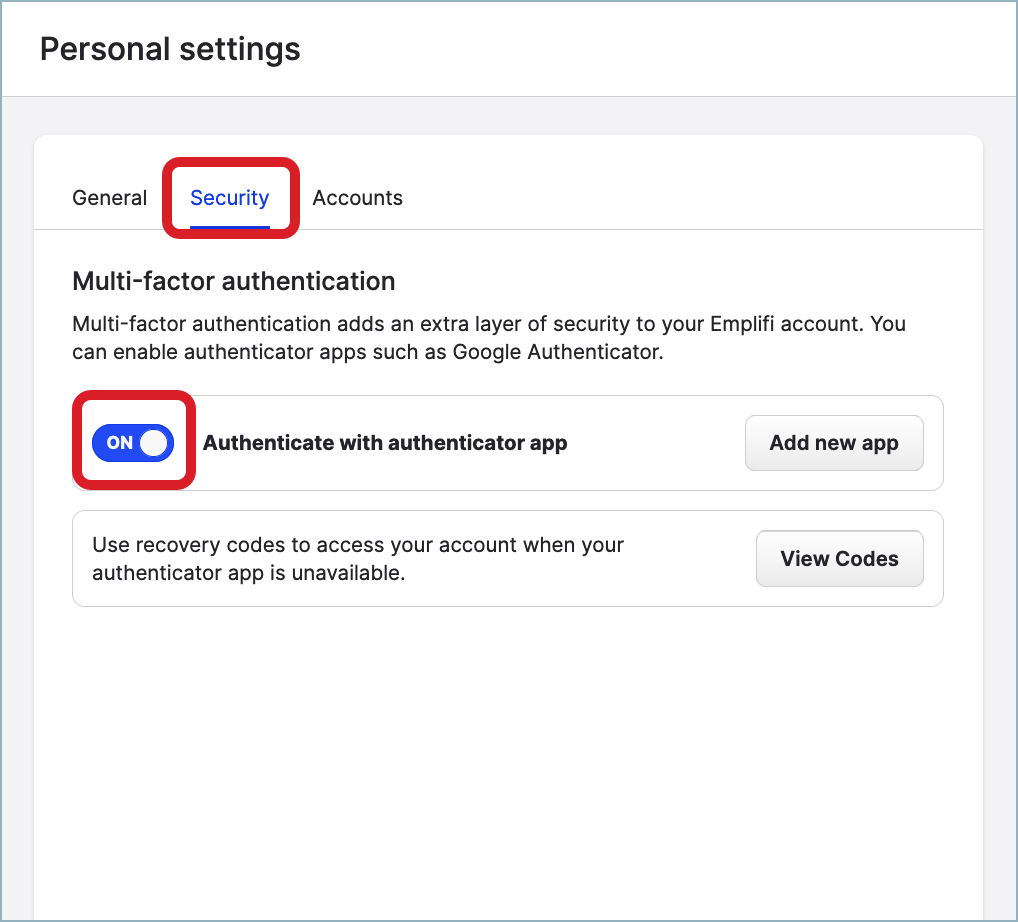Image resolution: width=1018 pixels, height=922 pixels.
Task: Open the Accounts tab
Action: [x=357, y=198]
